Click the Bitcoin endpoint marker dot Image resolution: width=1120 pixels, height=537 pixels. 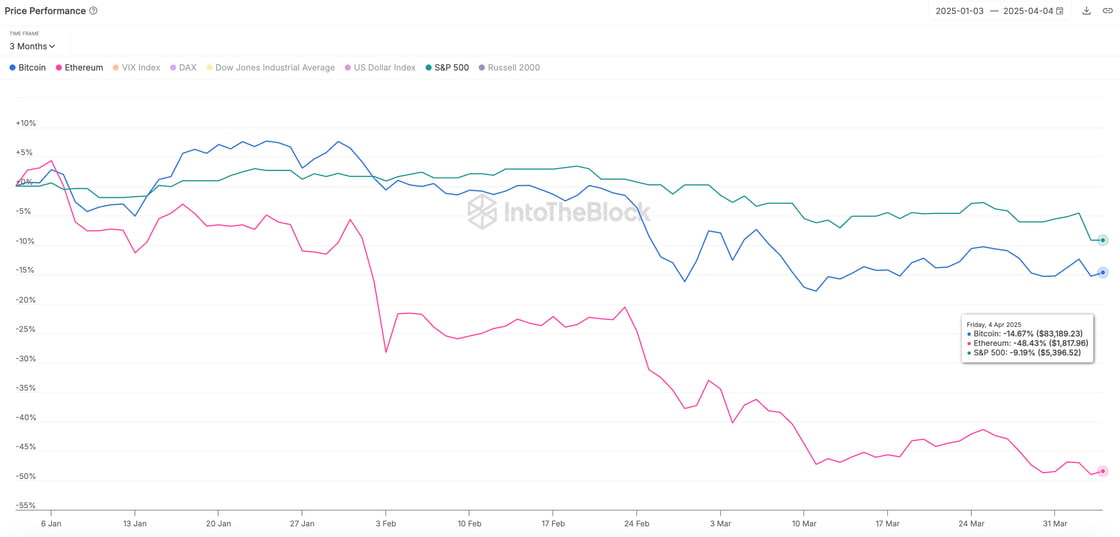(1103, 272)
